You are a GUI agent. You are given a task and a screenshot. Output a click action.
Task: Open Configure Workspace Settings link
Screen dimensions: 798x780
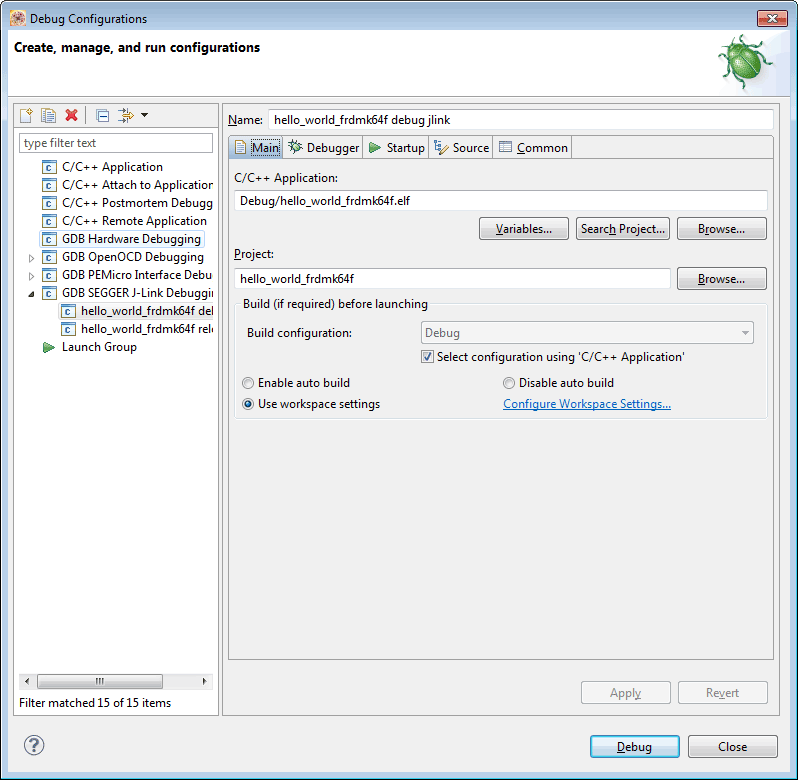coord(586,404)
